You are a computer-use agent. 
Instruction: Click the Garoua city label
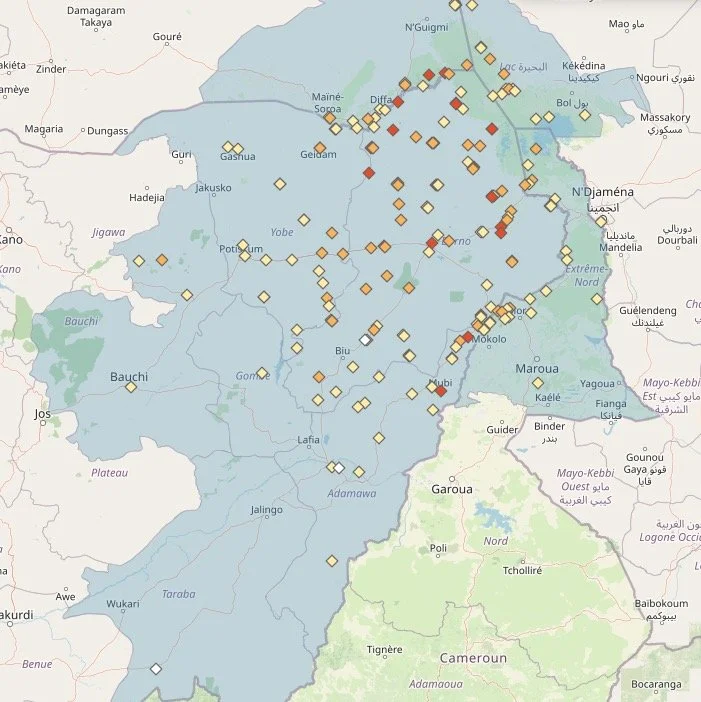(x=452, y=489)
